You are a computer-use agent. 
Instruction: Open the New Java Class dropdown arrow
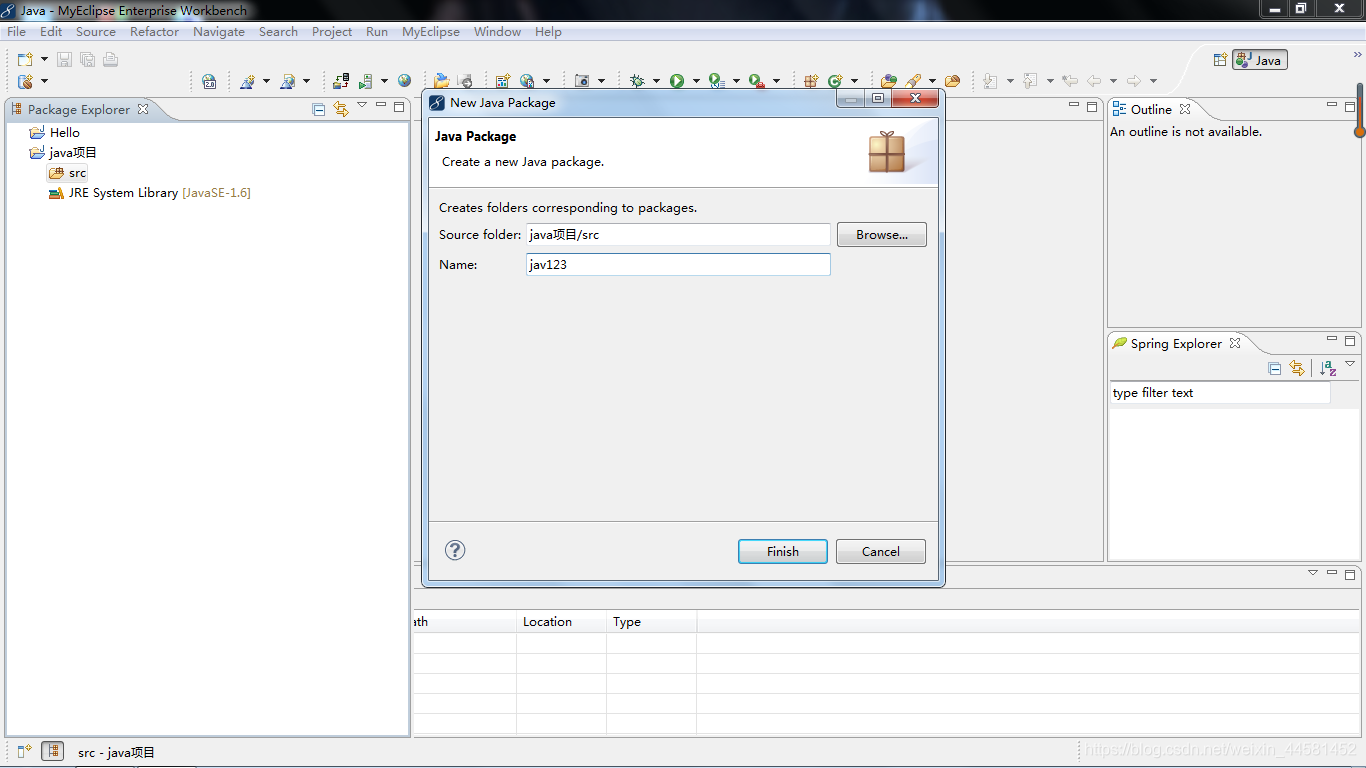[x=854, y=81]
